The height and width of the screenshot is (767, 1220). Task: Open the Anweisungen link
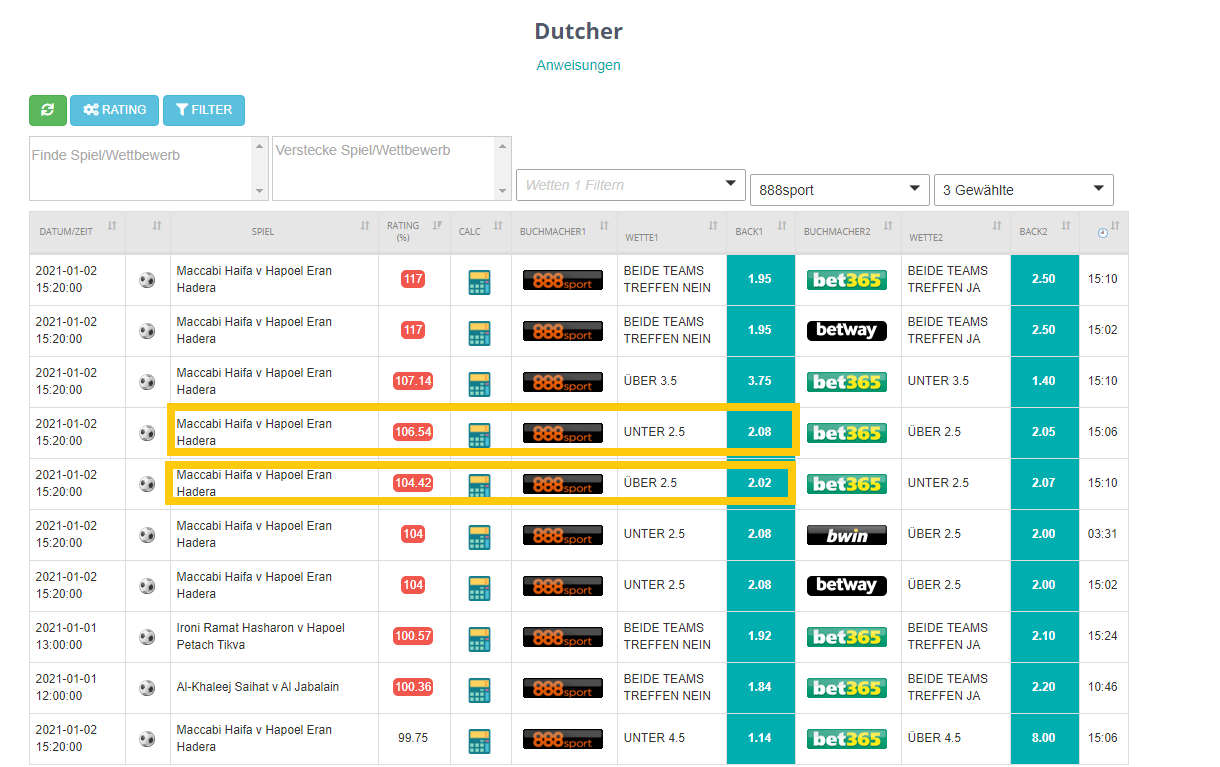pyautogui.click(x=578, y=65)
